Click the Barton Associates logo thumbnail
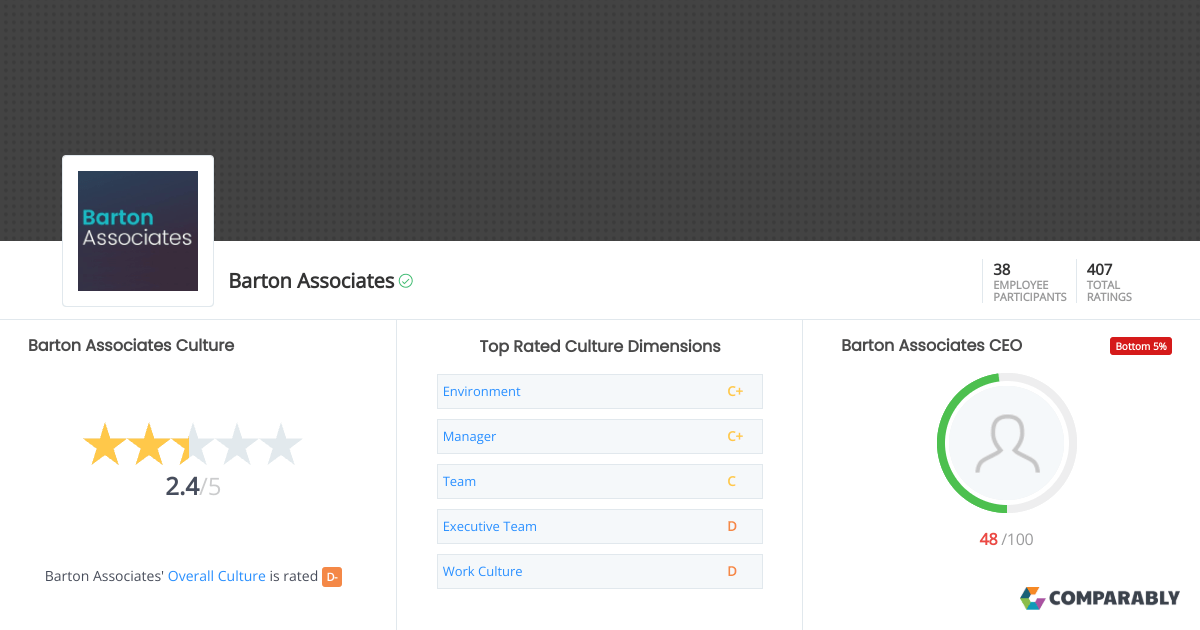 (x=138, y=231)
